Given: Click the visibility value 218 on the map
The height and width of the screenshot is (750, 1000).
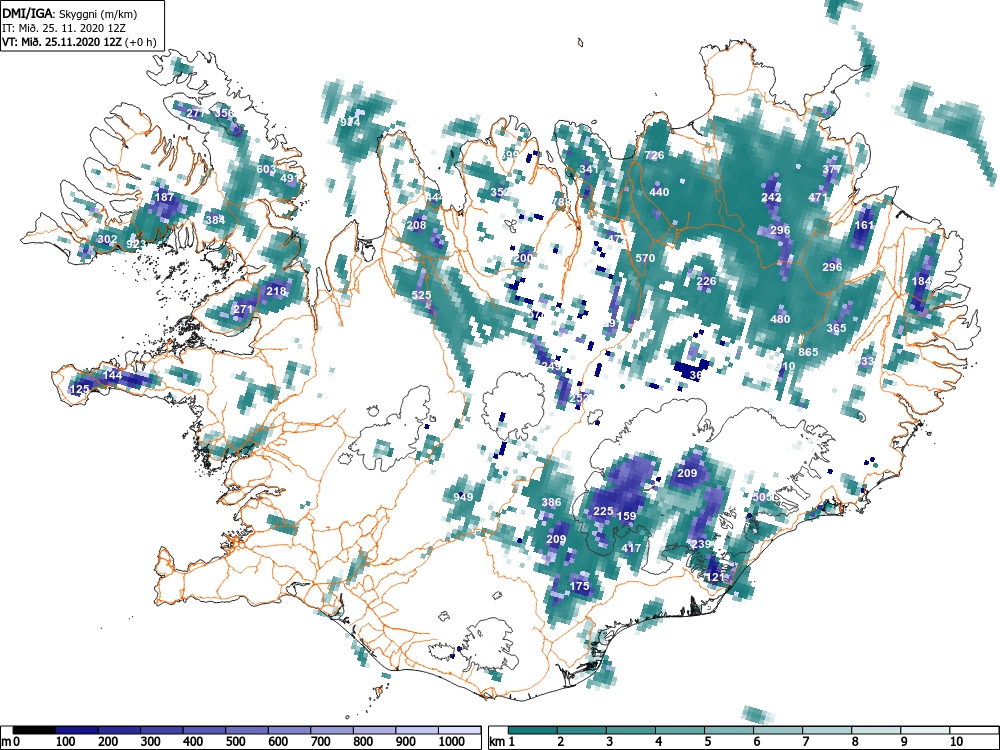Looking at the screenshot, I should point(276,291).
